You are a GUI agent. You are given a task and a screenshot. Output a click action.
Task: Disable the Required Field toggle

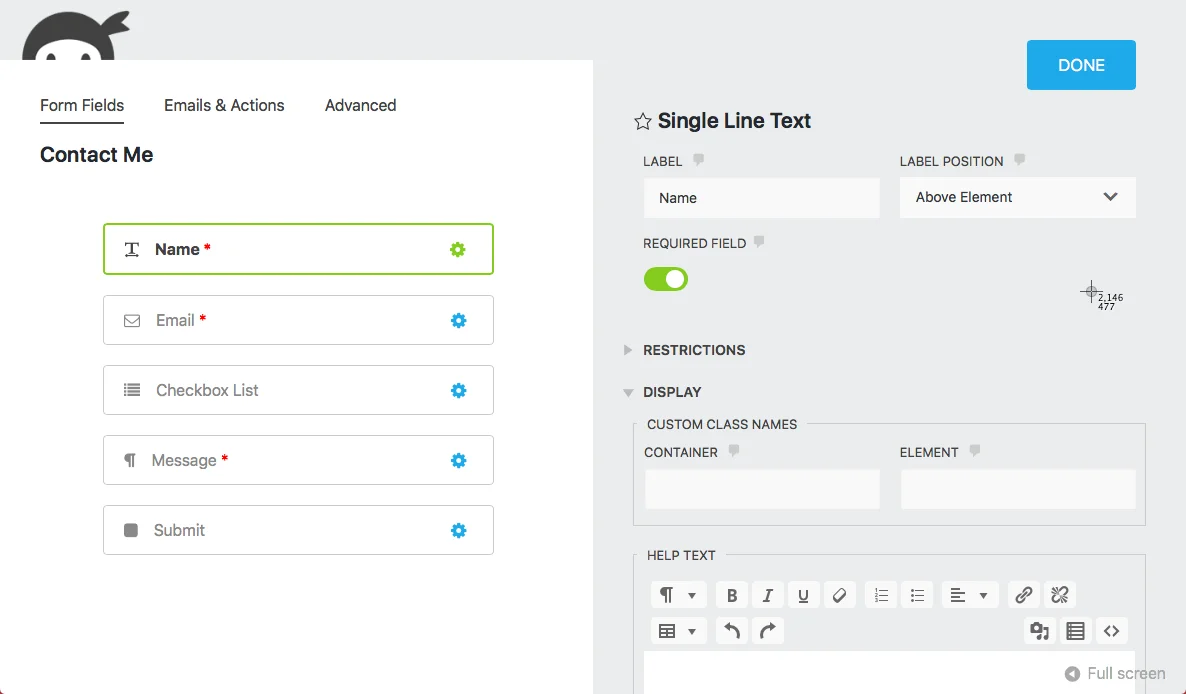[666, 279]
